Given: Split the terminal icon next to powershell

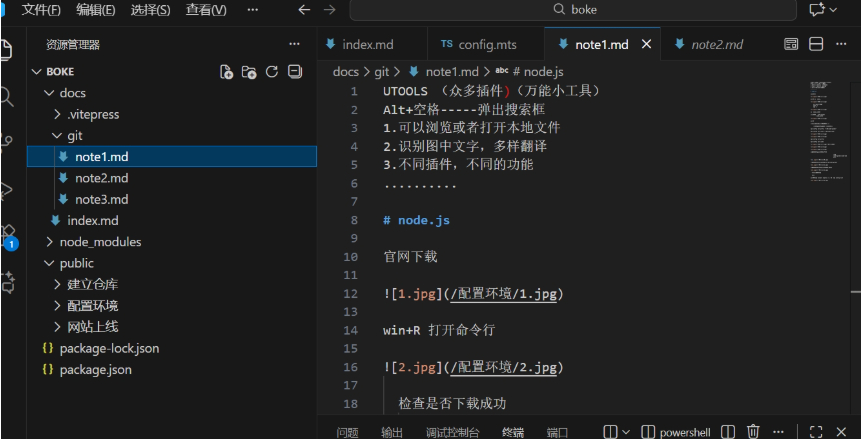Looking at the screenshot, I should click(728, 432).
